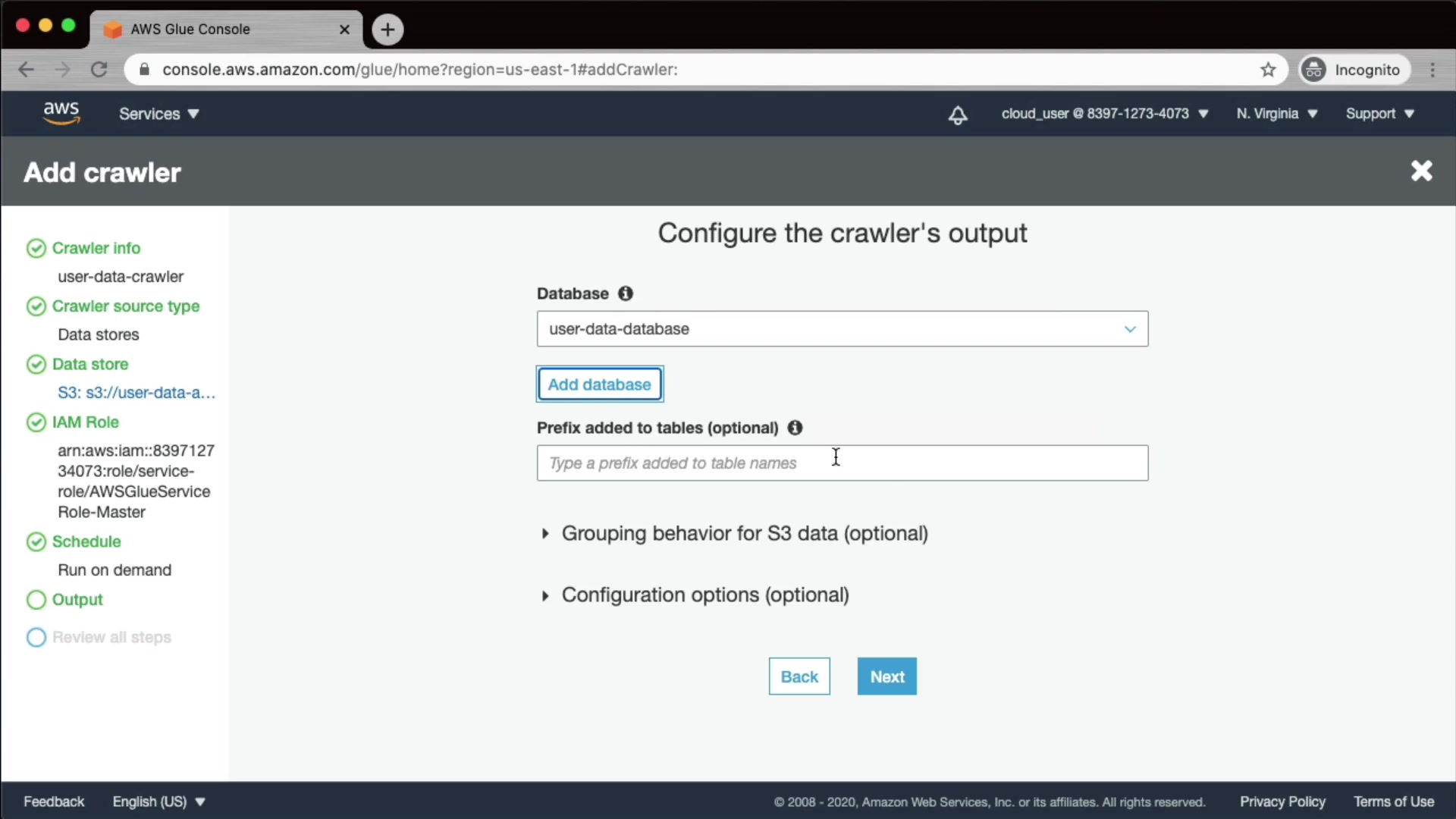Open a new browser tab with plus
Viewport: 1456px width, 819px height.
click(x=388, y=30)
